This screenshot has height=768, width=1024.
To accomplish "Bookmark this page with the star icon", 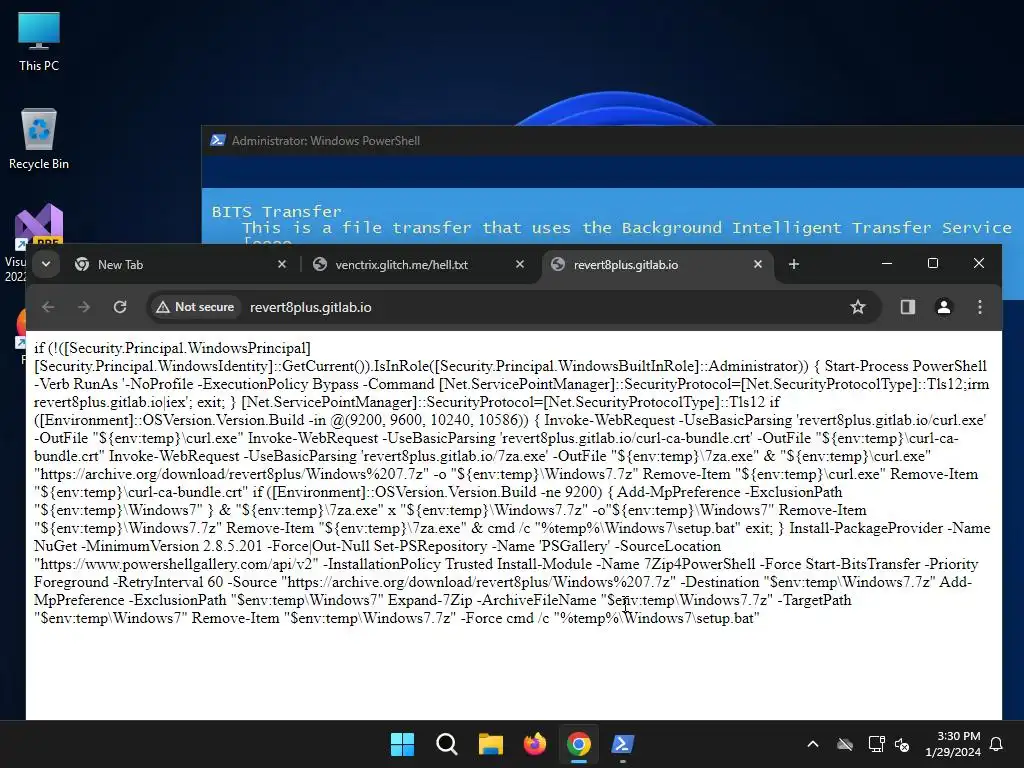I will [857, 307].
